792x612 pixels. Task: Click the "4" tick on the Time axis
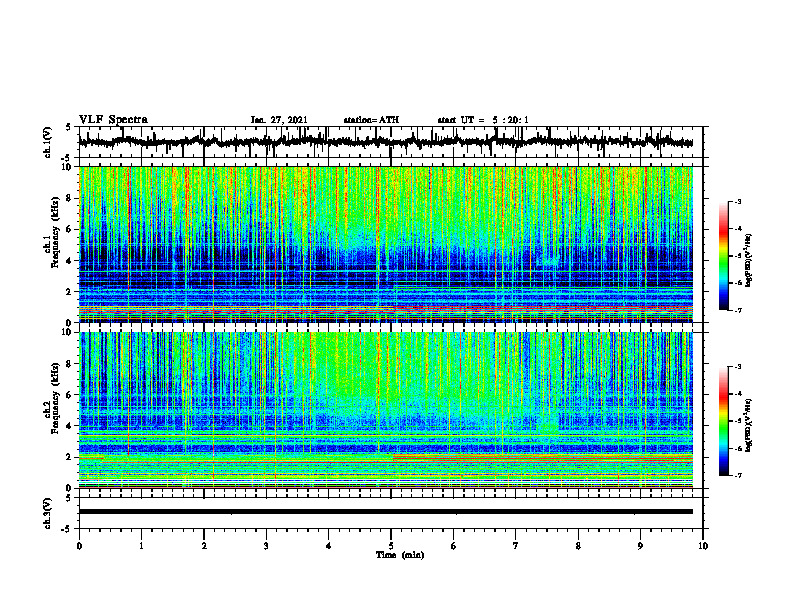point(329,546)
